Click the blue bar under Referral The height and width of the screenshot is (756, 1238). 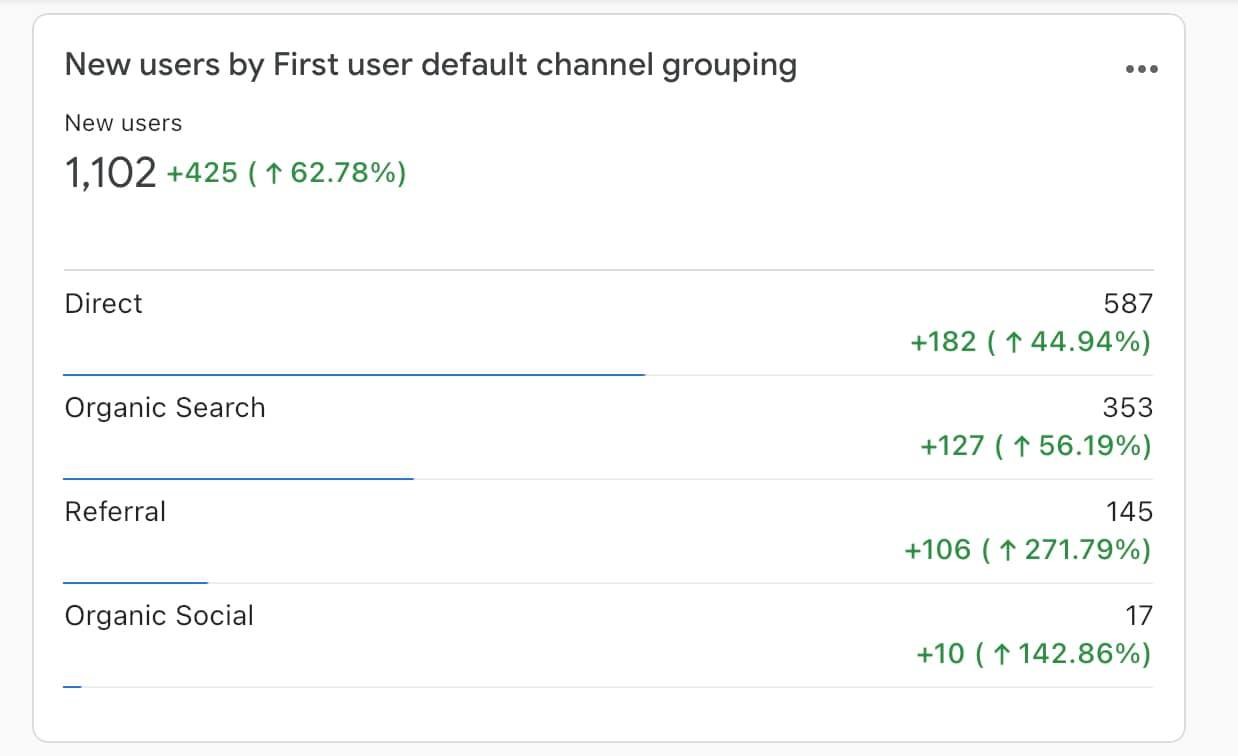(135, 582)
